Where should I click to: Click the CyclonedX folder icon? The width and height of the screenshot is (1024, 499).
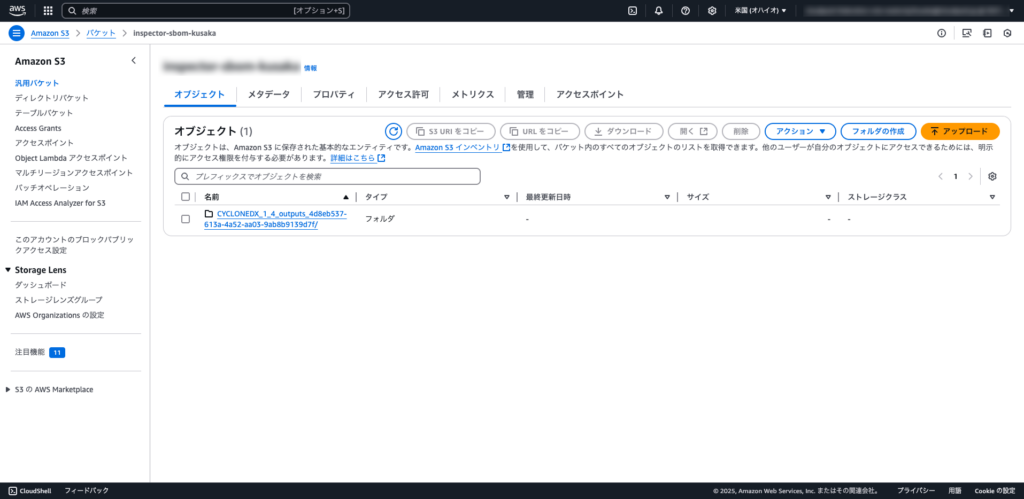[209, 214]
